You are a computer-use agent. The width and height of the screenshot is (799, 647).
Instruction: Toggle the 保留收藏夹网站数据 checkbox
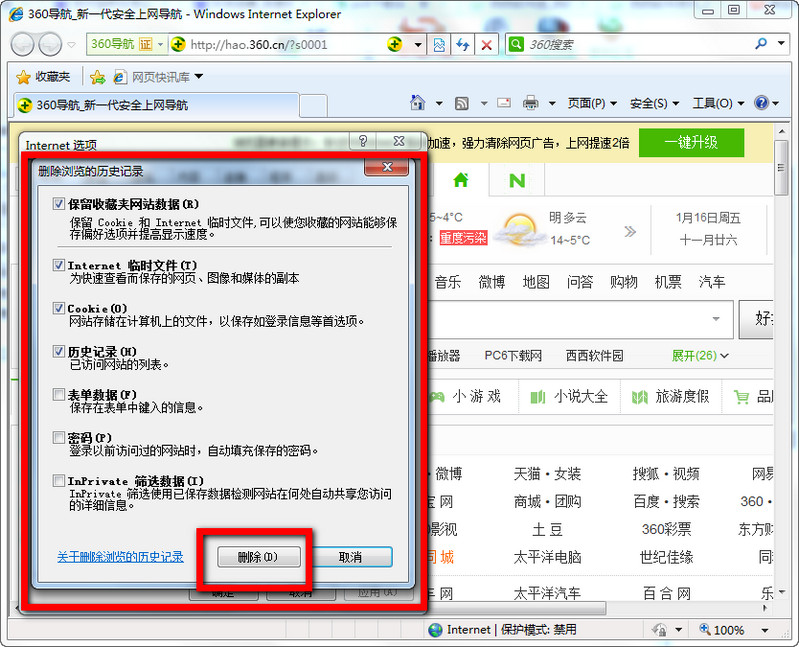tap(59, 204)
